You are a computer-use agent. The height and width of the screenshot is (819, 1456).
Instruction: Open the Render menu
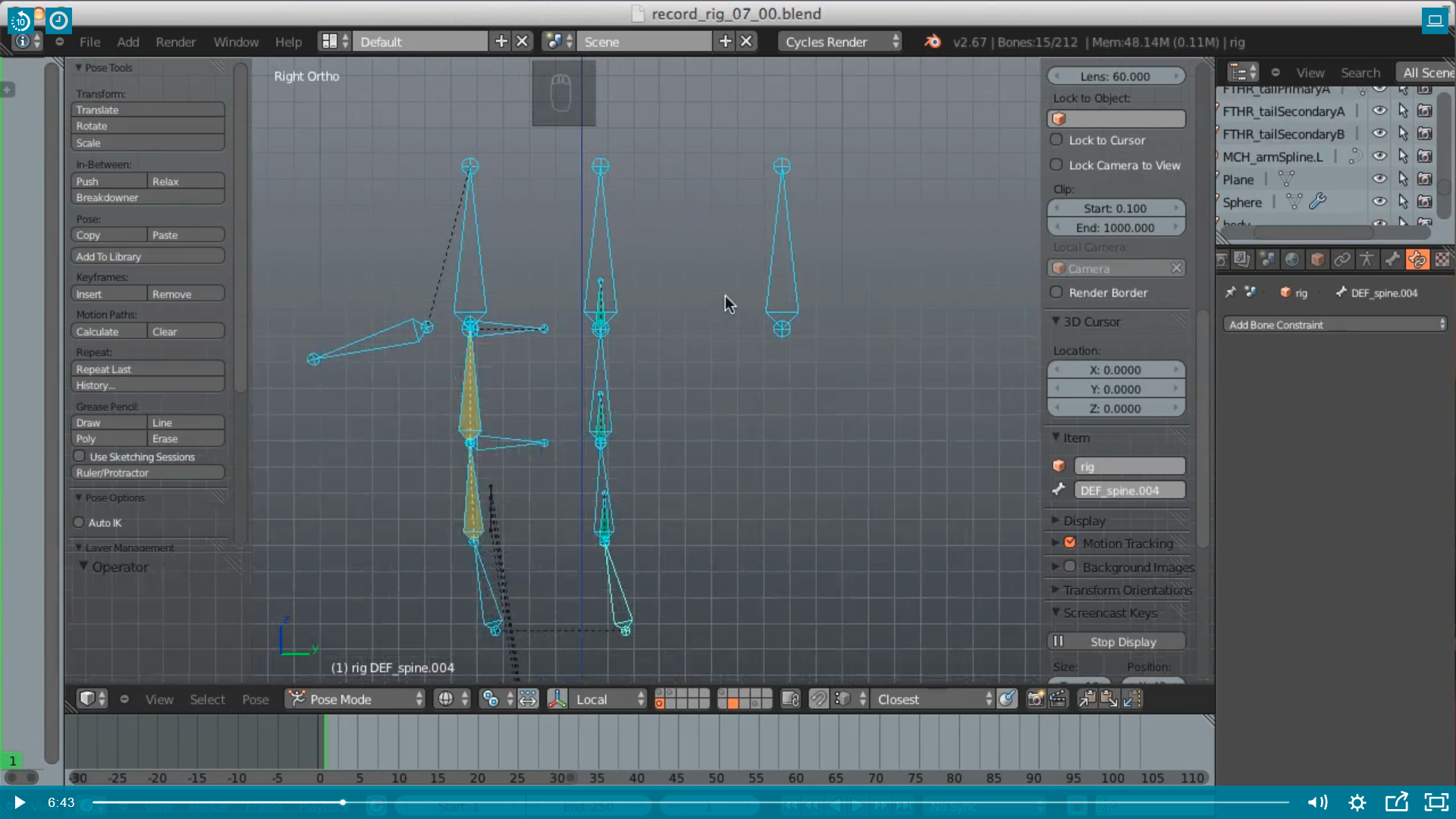pyautogui.click(x=175, y=42)
